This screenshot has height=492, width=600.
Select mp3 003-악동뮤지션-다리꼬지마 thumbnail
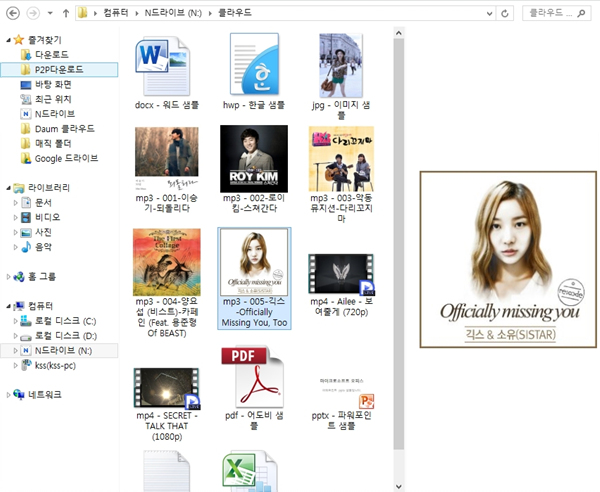point(341,159)
